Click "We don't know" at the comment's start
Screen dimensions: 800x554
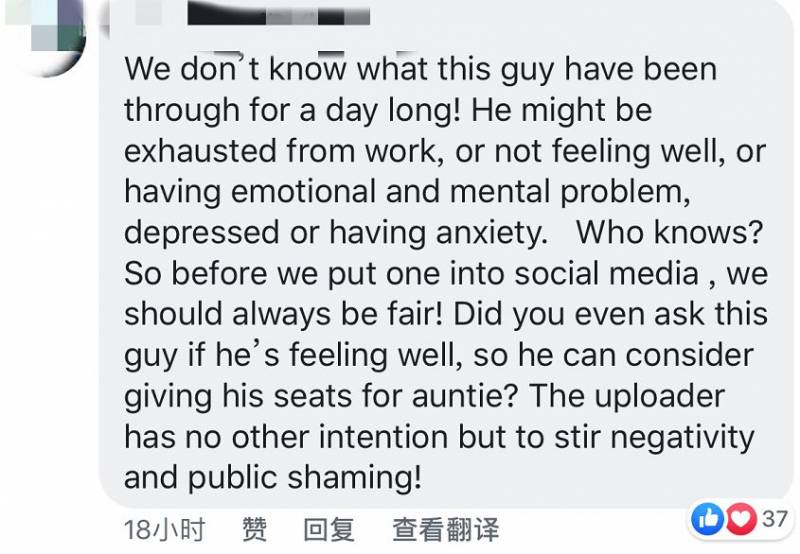(x=238, y=70)
